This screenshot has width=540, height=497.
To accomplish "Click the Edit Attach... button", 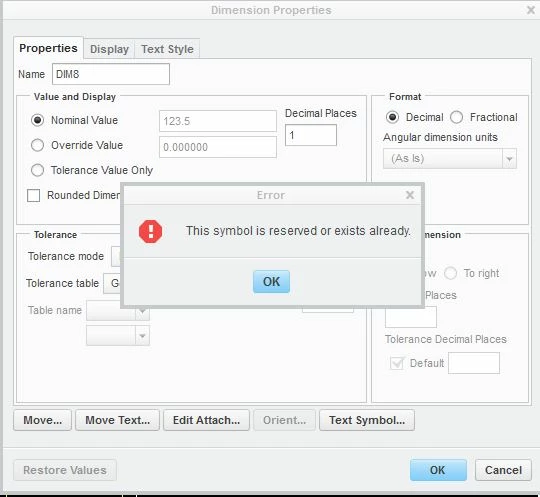I will tap(206, 420).
